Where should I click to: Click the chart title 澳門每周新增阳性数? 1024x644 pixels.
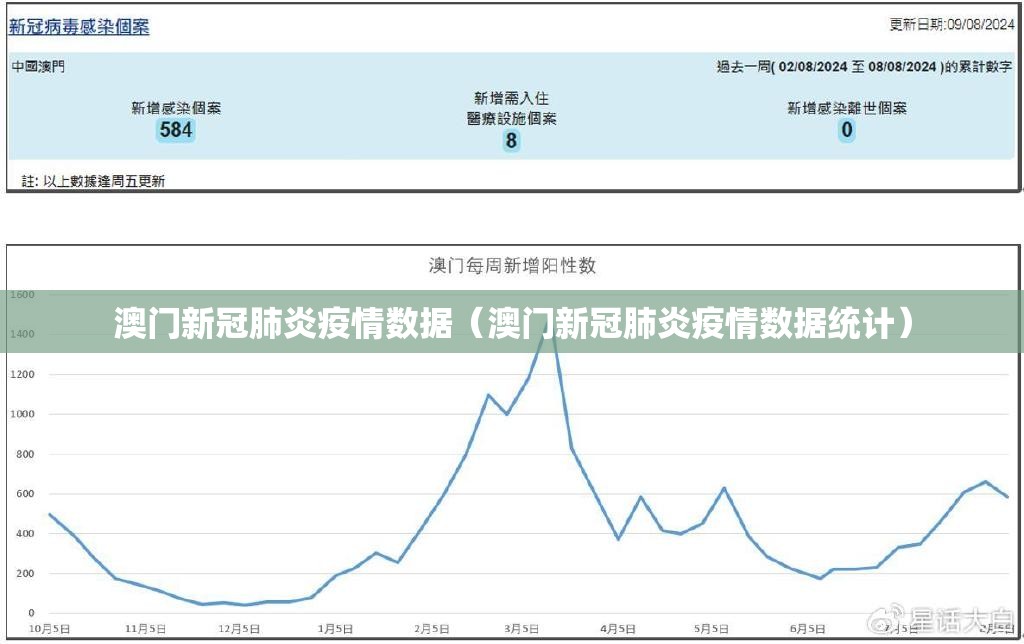click(x=512, y=265)
